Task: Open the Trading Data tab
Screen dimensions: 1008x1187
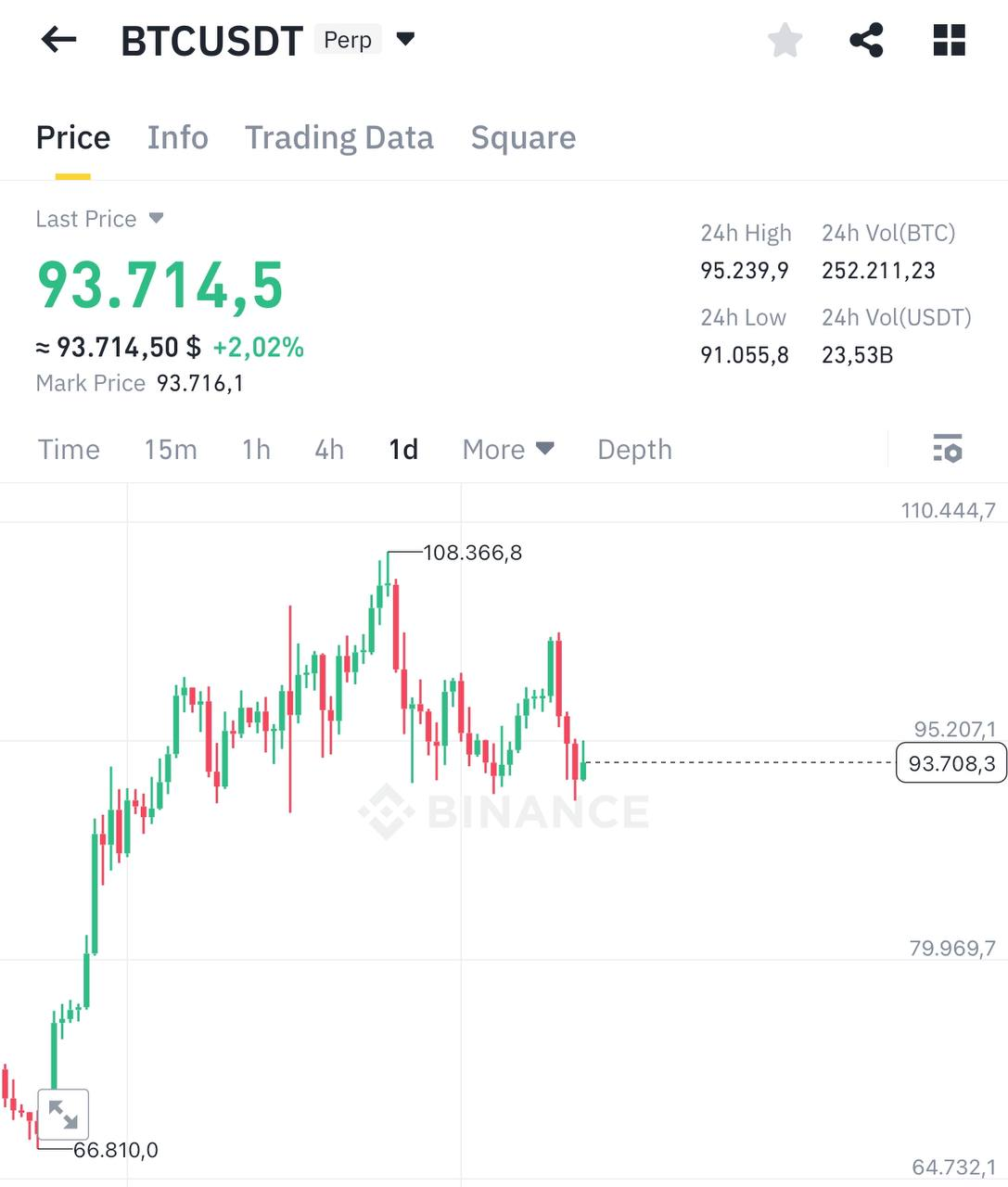Action: coord(339,137)
